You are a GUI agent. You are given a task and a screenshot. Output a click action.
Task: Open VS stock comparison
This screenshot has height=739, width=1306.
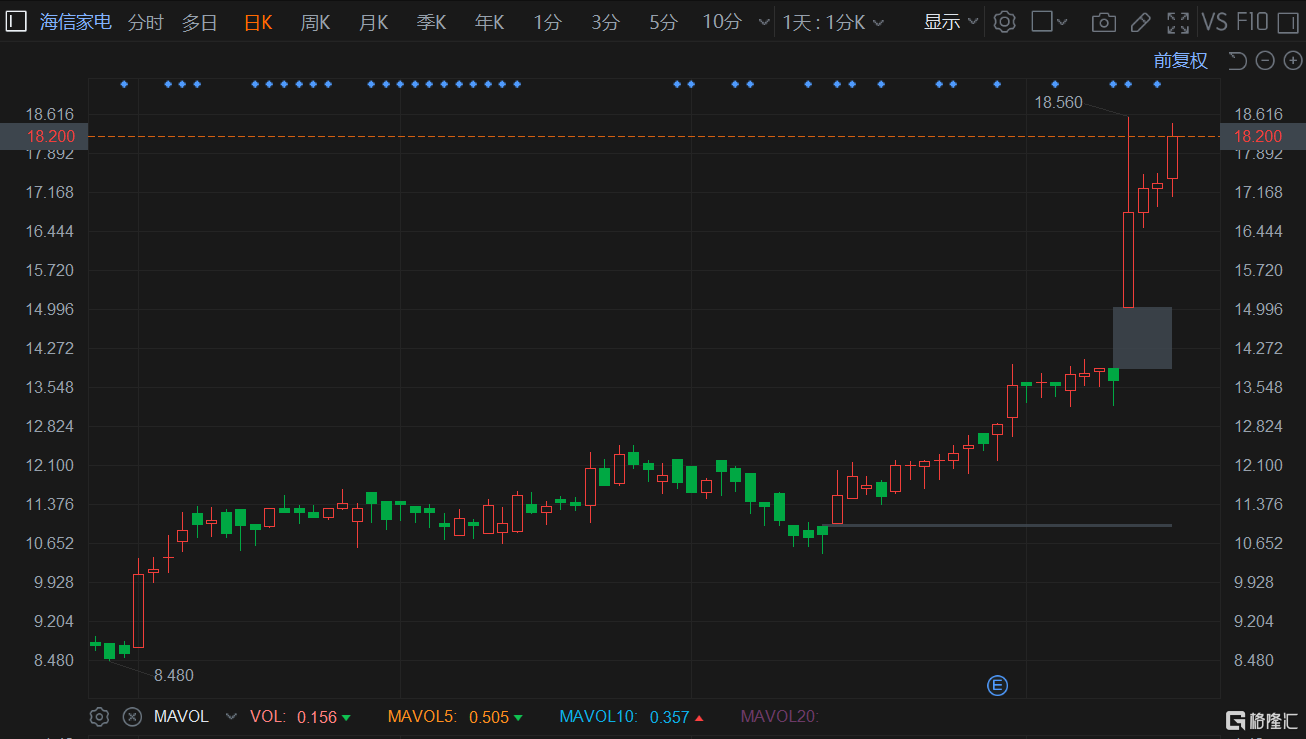pos(1215,22)
